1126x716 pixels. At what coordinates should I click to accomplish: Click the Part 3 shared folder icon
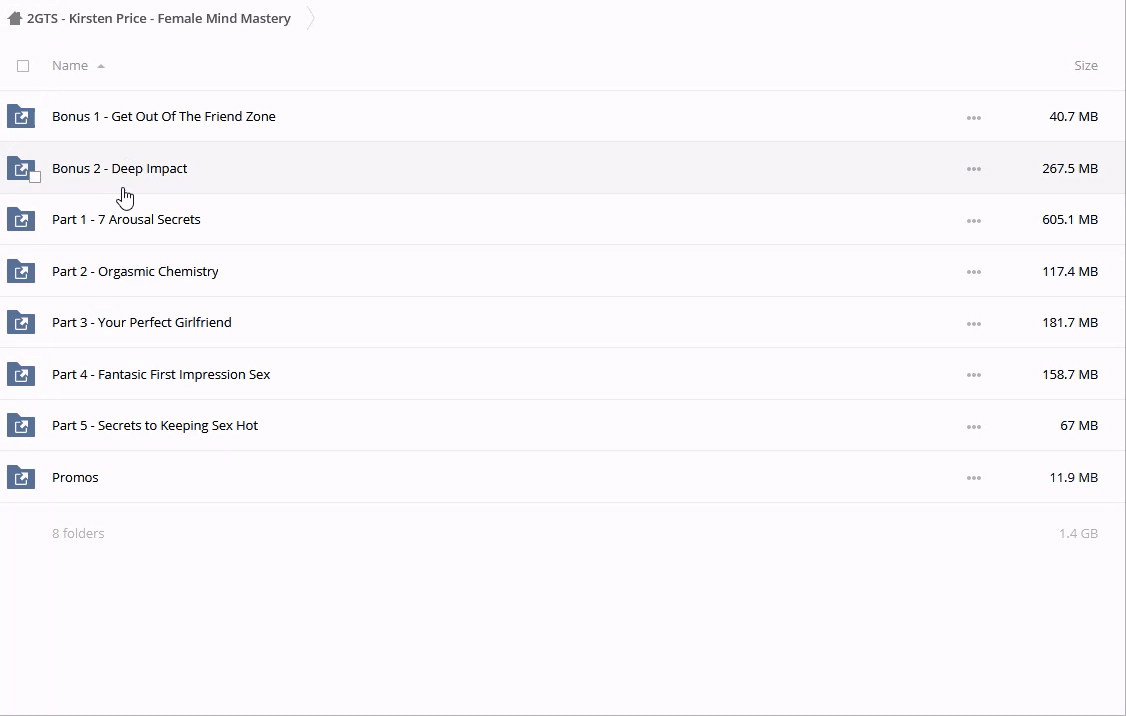[x=21, y=323]
